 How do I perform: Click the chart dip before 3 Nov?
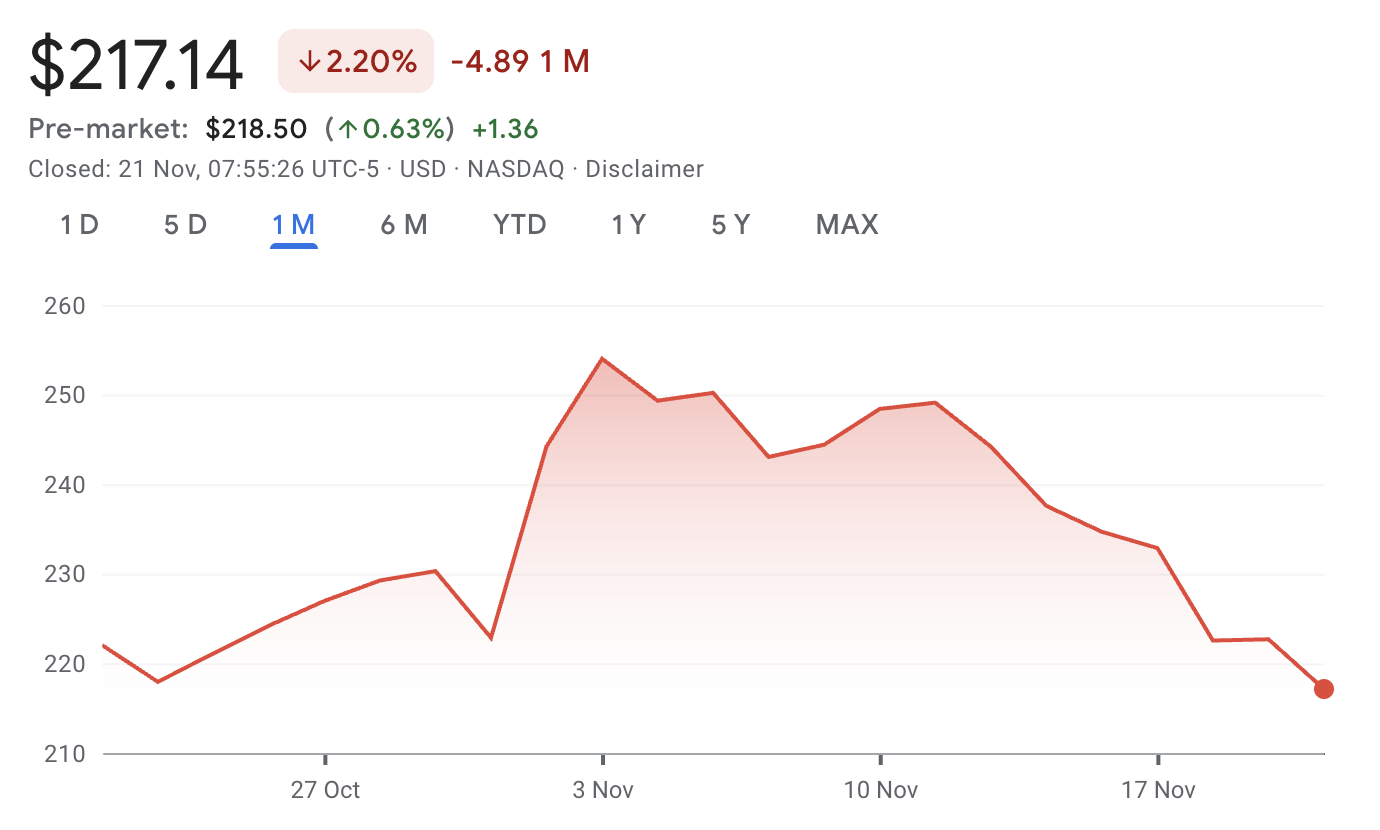click(x=492, y=636)
